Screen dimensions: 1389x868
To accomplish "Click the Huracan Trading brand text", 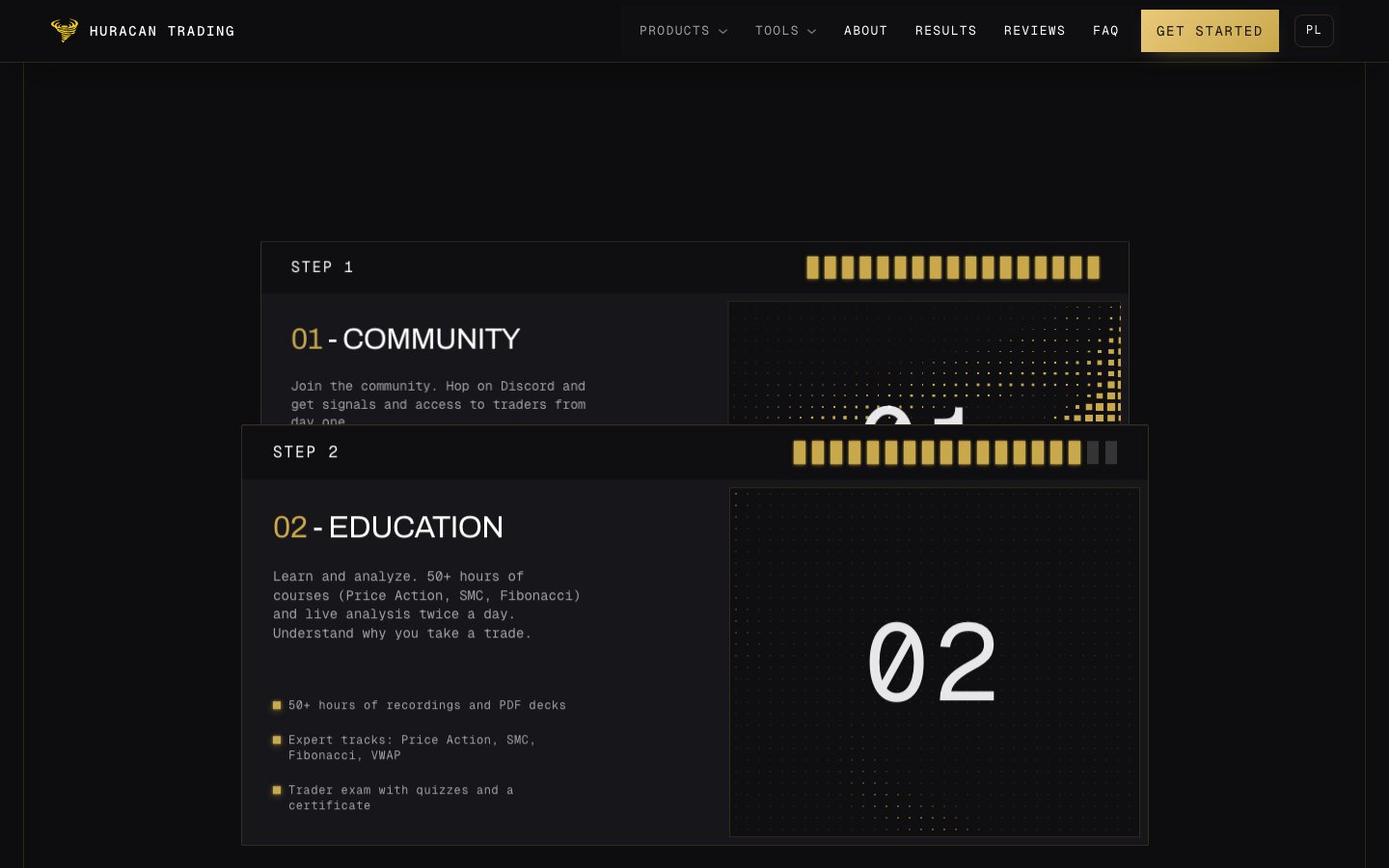I will (162, 31).
